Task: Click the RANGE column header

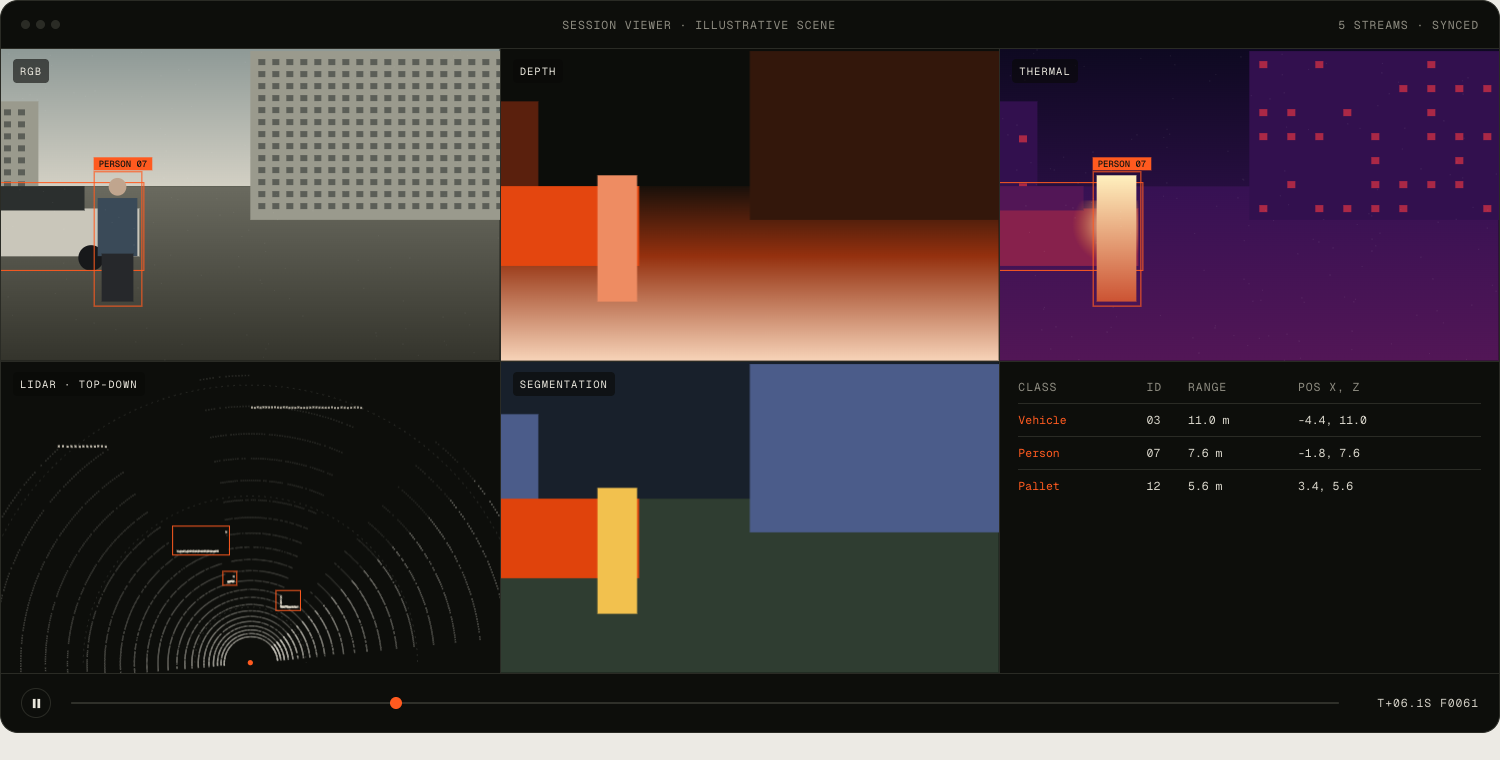Action: (x=1207, y=388)
